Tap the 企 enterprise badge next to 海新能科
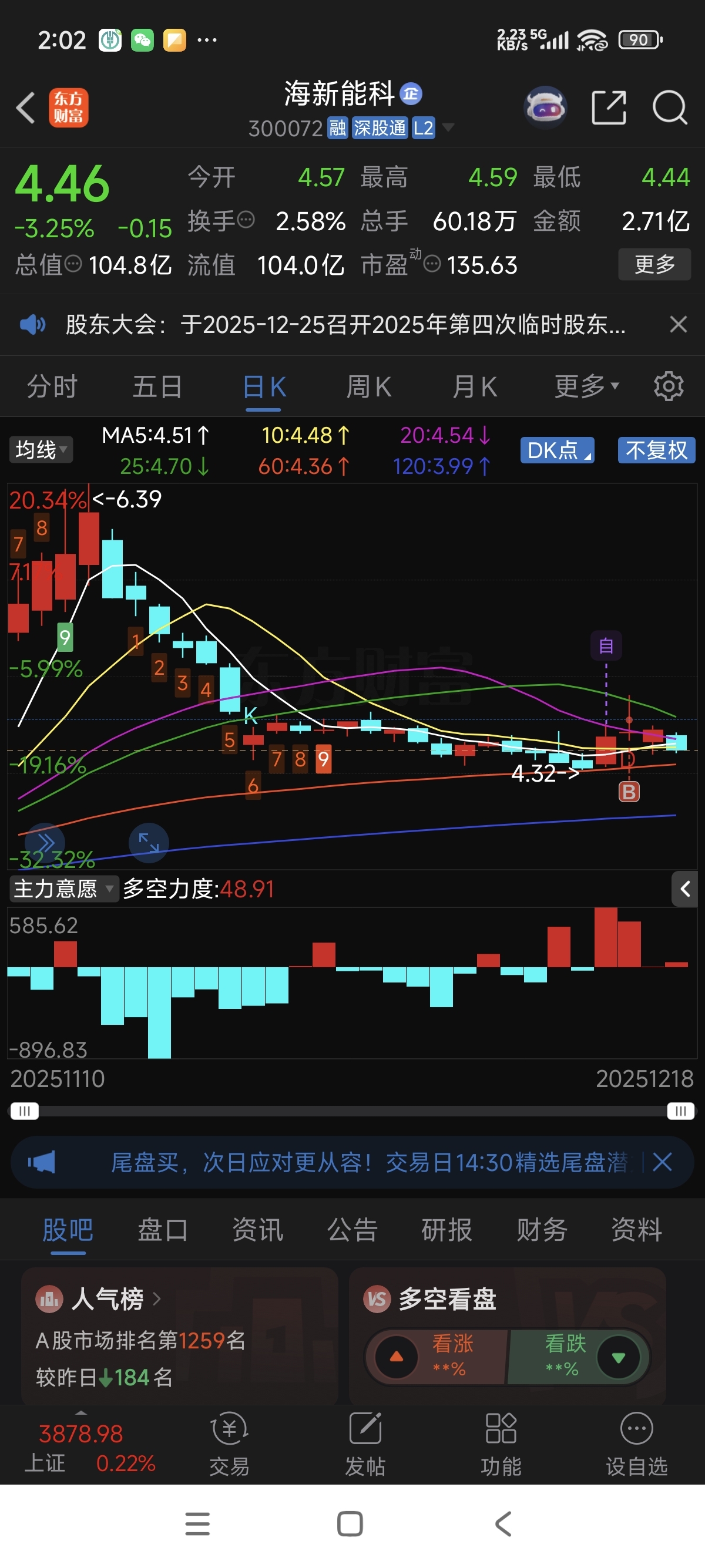Screen dimensions: 705x1568 pyautogui.click(x=411, y=93)
